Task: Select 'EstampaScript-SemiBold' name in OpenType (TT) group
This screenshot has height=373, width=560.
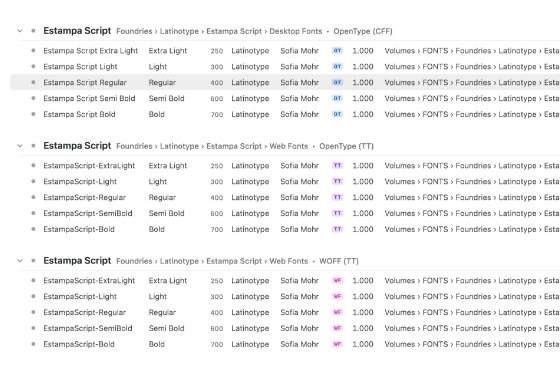Action: point(88,213)
